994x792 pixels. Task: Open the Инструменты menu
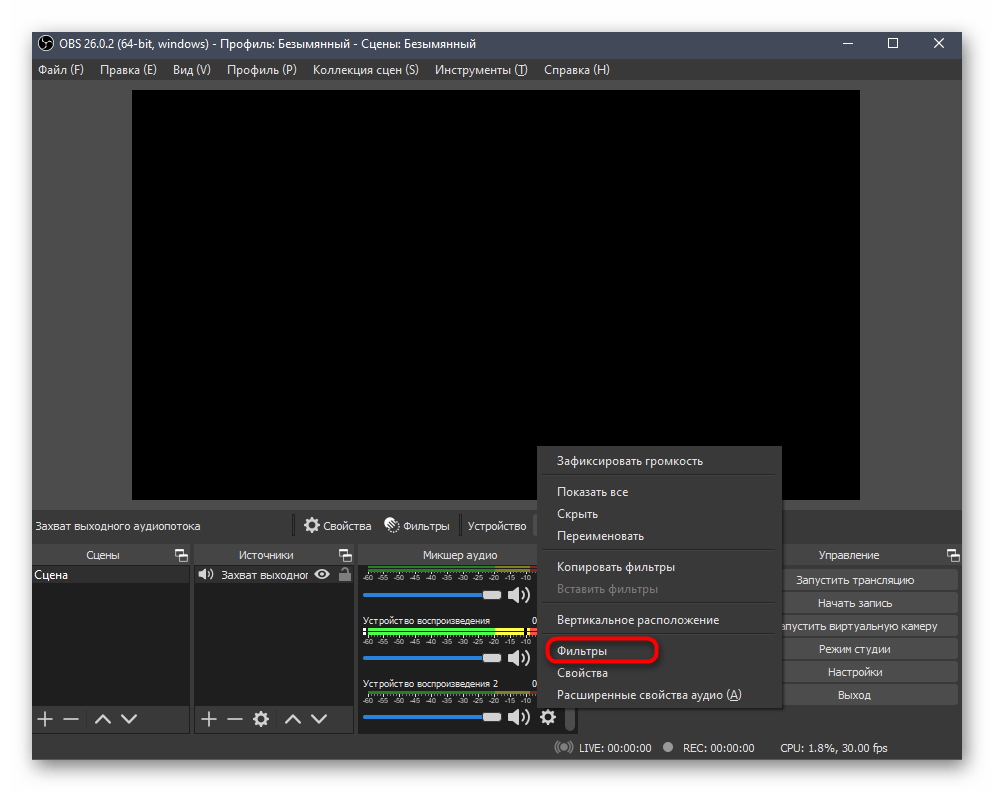tap(480, 70)
